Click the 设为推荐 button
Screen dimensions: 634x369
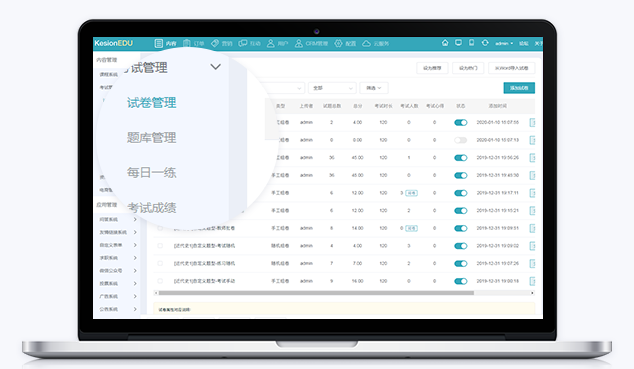tap(432, 68)
